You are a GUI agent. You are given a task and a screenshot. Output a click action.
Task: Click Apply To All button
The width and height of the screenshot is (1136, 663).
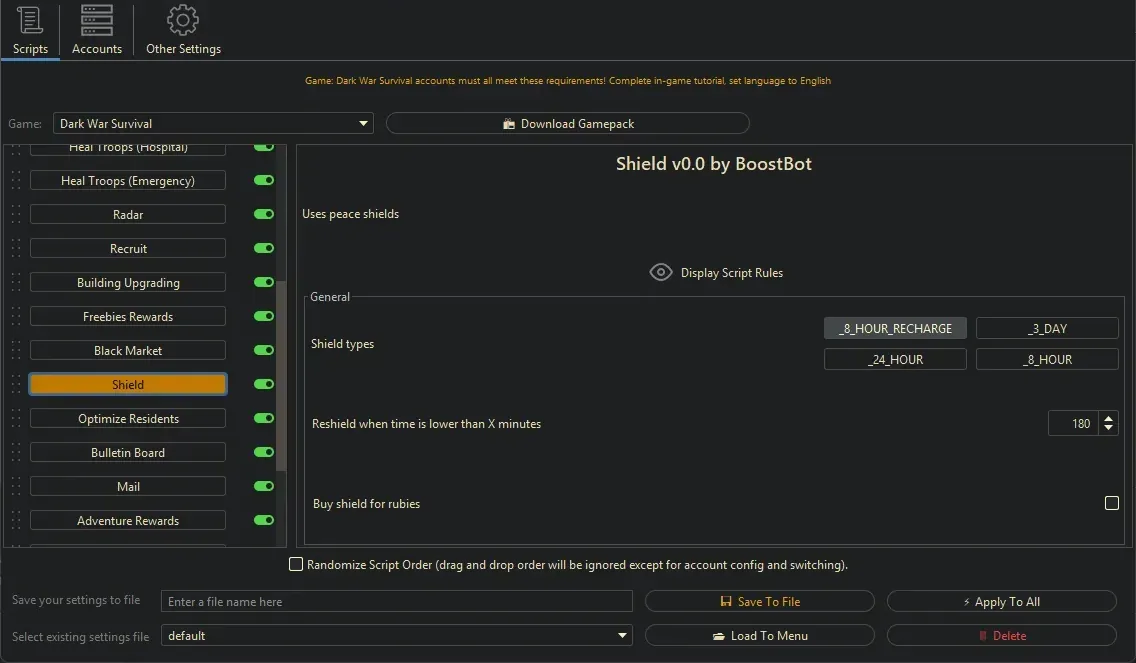tap(1001, 601)
